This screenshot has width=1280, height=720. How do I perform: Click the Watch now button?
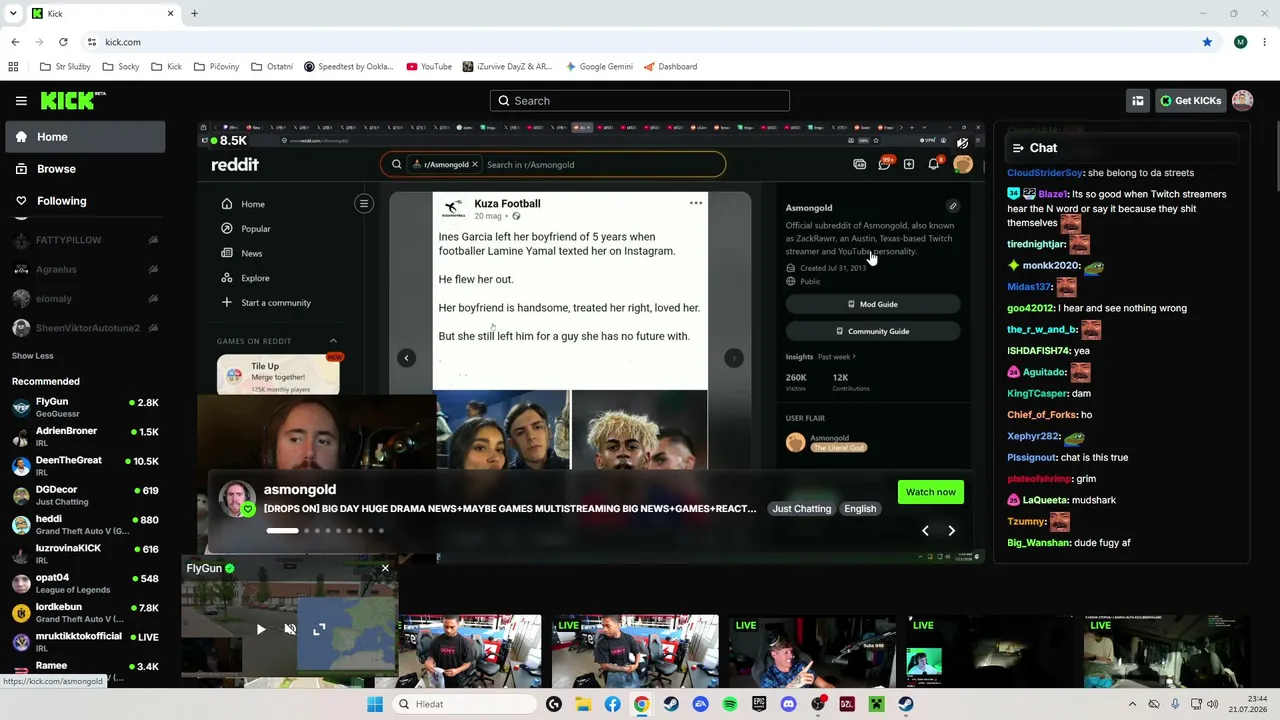pyautogui.click(x=930, y=492)
